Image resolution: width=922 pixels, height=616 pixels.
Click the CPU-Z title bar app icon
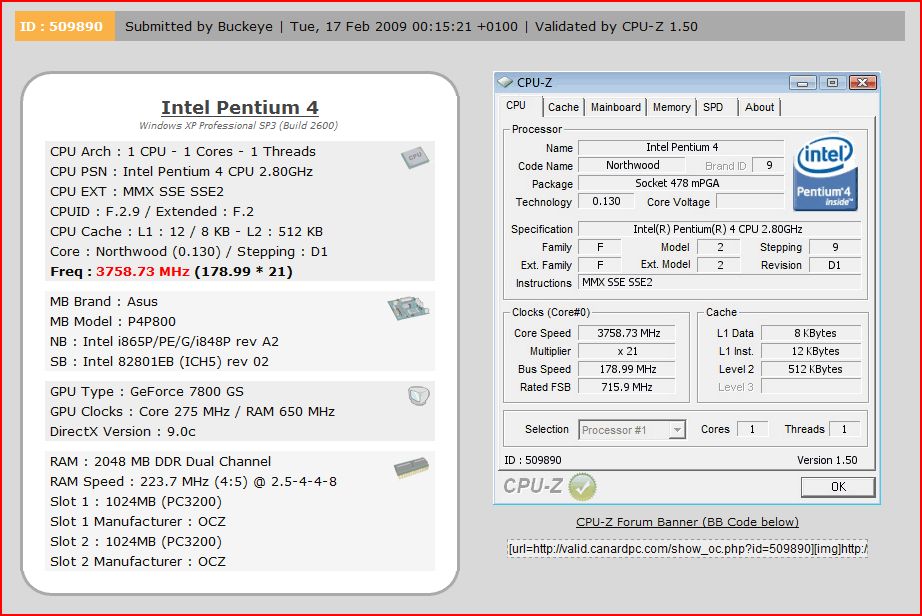505,82
